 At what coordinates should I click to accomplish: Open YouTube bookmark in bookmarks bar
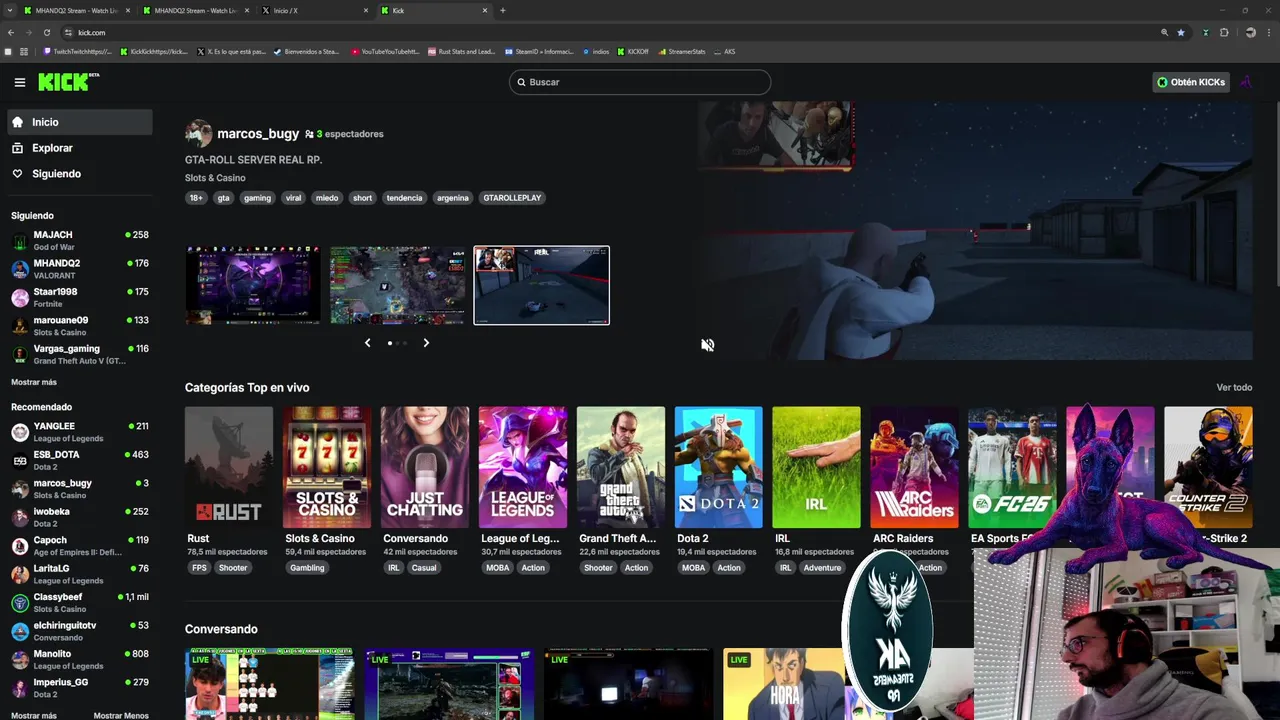[385, 51]
